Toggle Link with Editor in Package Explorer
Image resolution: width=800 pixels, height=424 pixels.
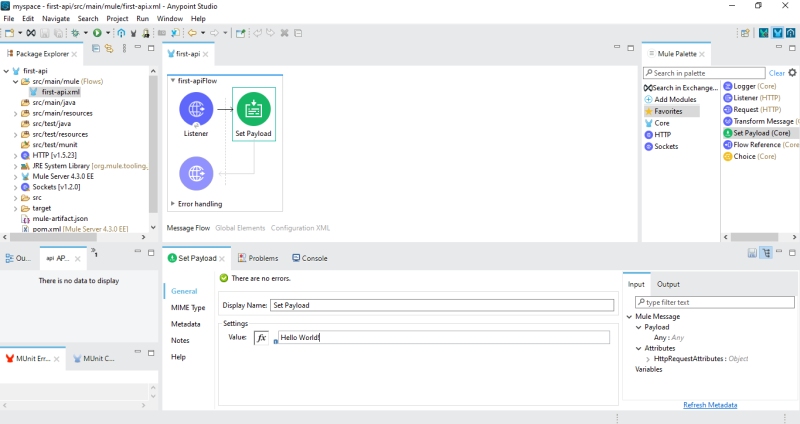109,48
